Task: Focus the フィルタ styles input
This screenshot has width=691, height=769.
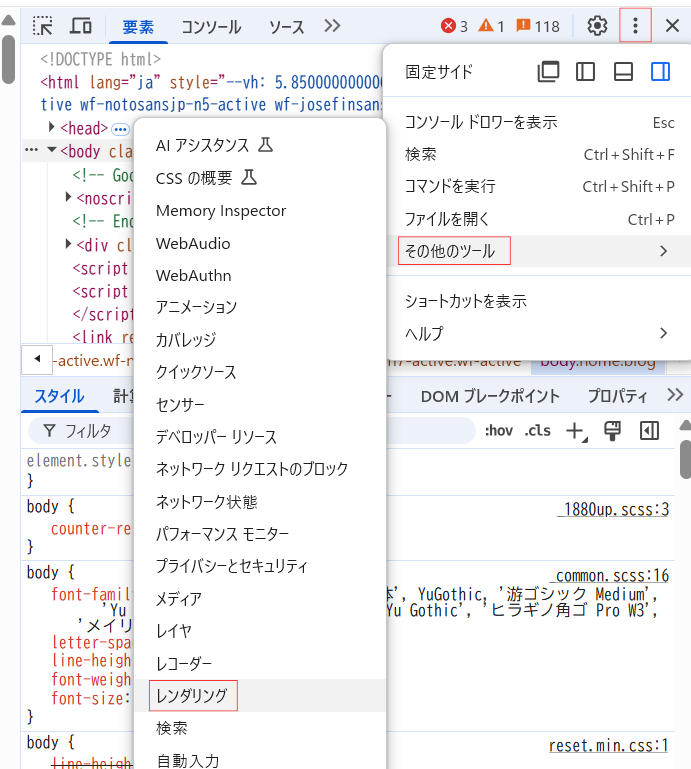Action: coord(252,431)
